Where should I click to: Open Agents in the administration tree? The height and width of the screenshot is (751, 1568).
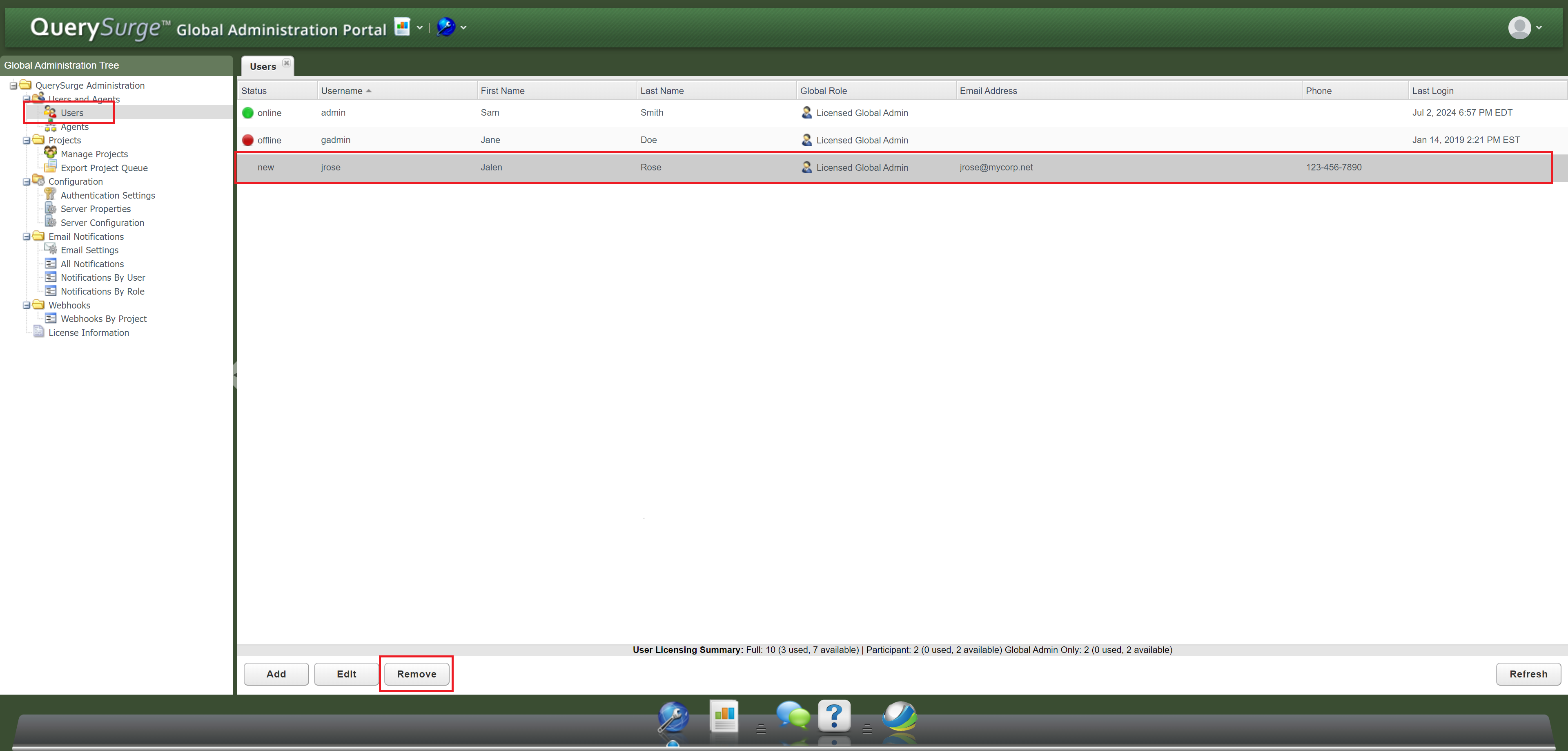click(74, 127)
